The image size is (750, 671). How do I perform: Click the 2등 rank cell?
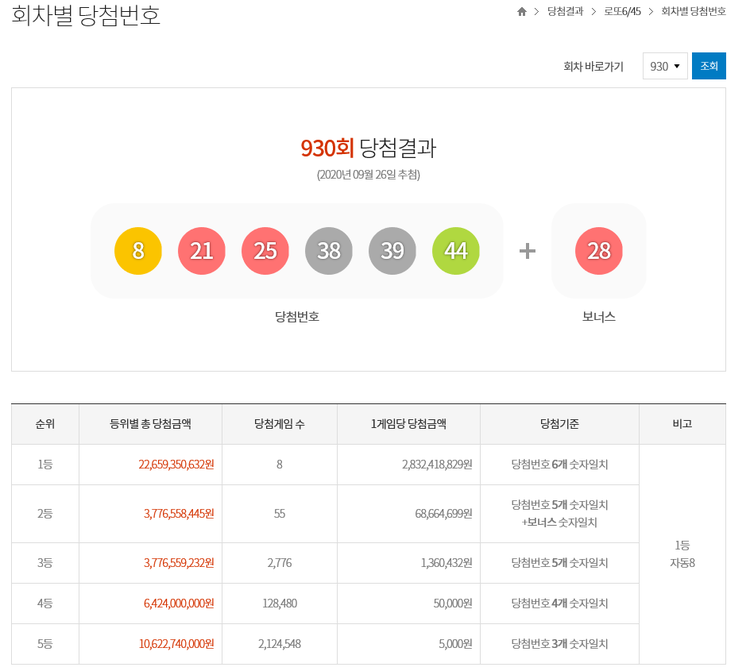[x=45, y=514]
